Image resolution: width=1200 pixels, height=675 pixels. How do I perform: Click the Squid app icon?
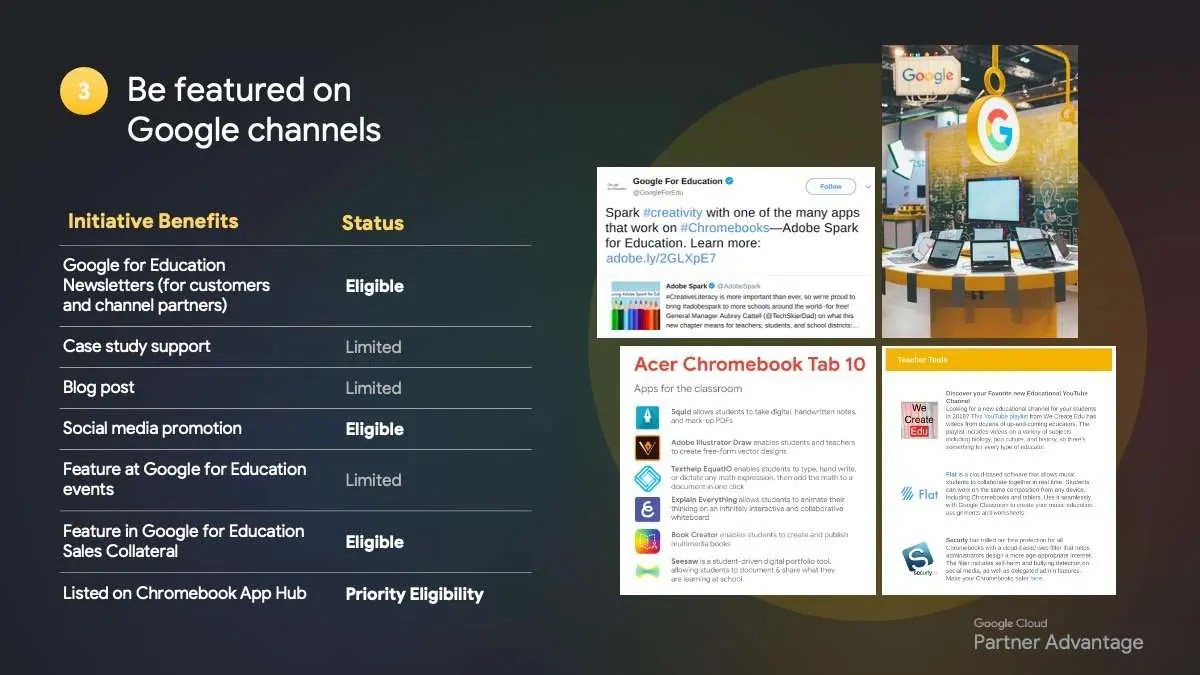[x=647, y=417]
